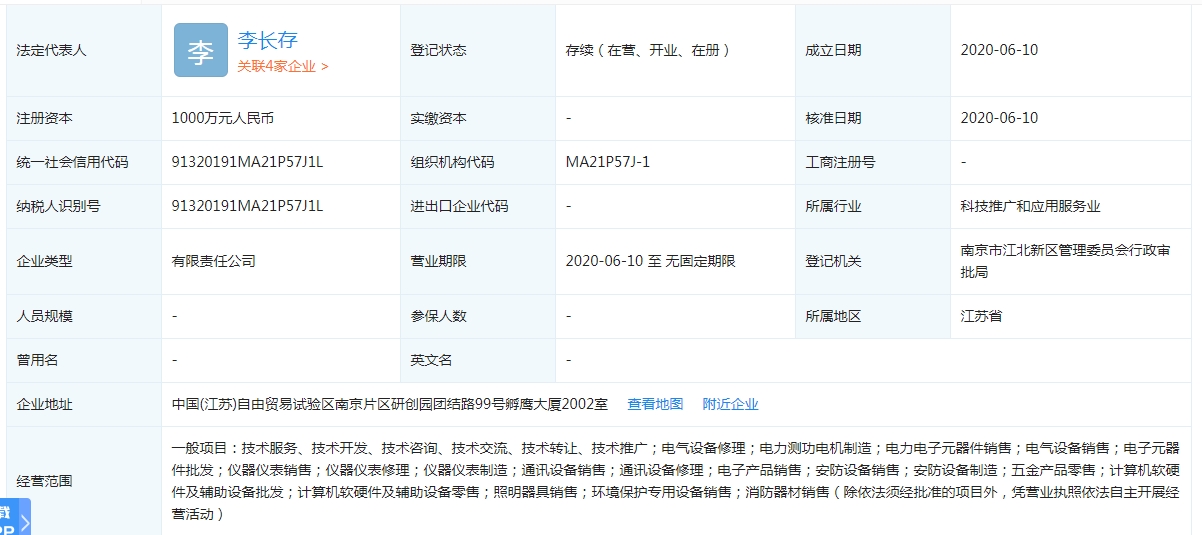Screen dimensions: 1202x535
Task: Click the taxpayer ID number value
Action: pos(247,206)
